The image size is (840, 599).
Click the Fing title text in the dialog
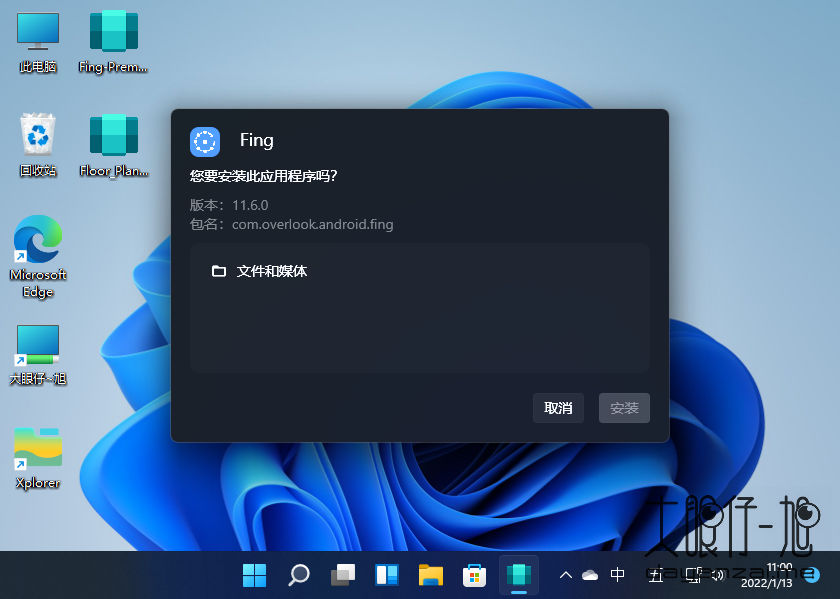(257, 140)
